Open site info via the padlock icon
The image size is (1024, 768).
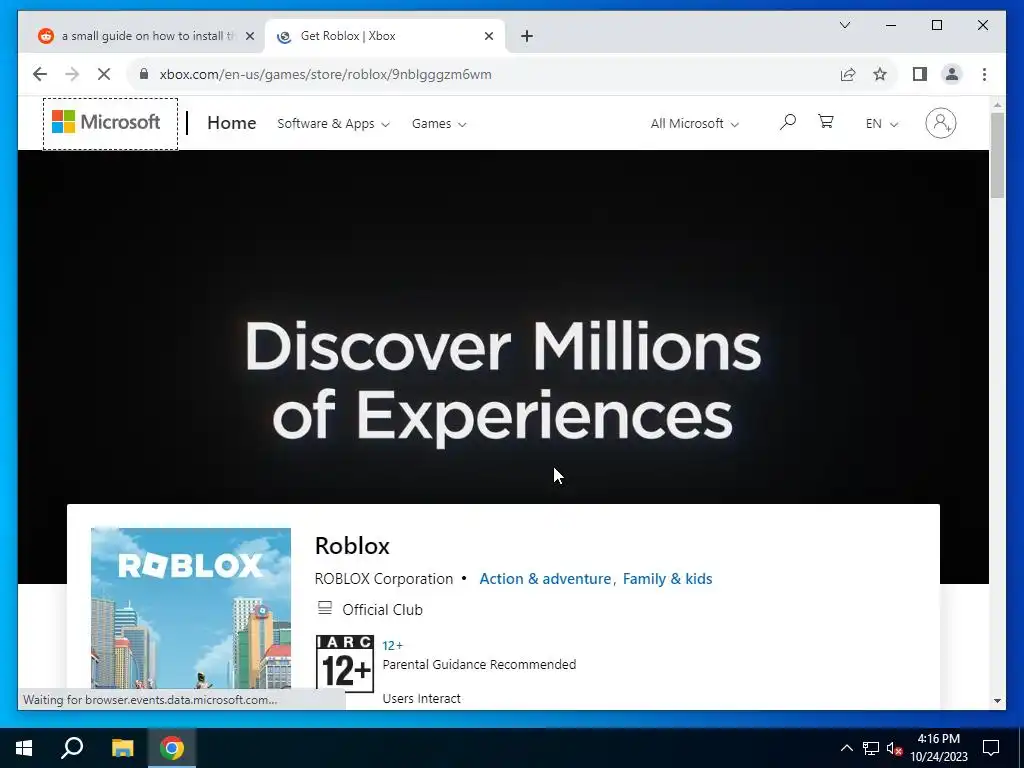144,74
